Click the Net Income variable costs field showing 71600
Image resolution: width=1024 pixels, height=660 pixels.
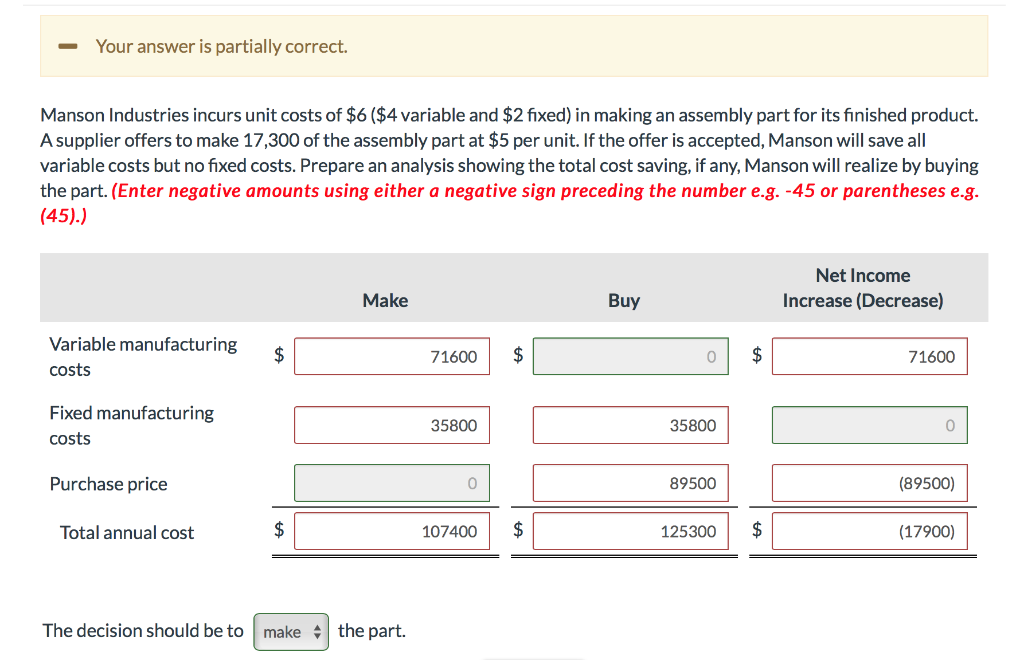(869, 355)
